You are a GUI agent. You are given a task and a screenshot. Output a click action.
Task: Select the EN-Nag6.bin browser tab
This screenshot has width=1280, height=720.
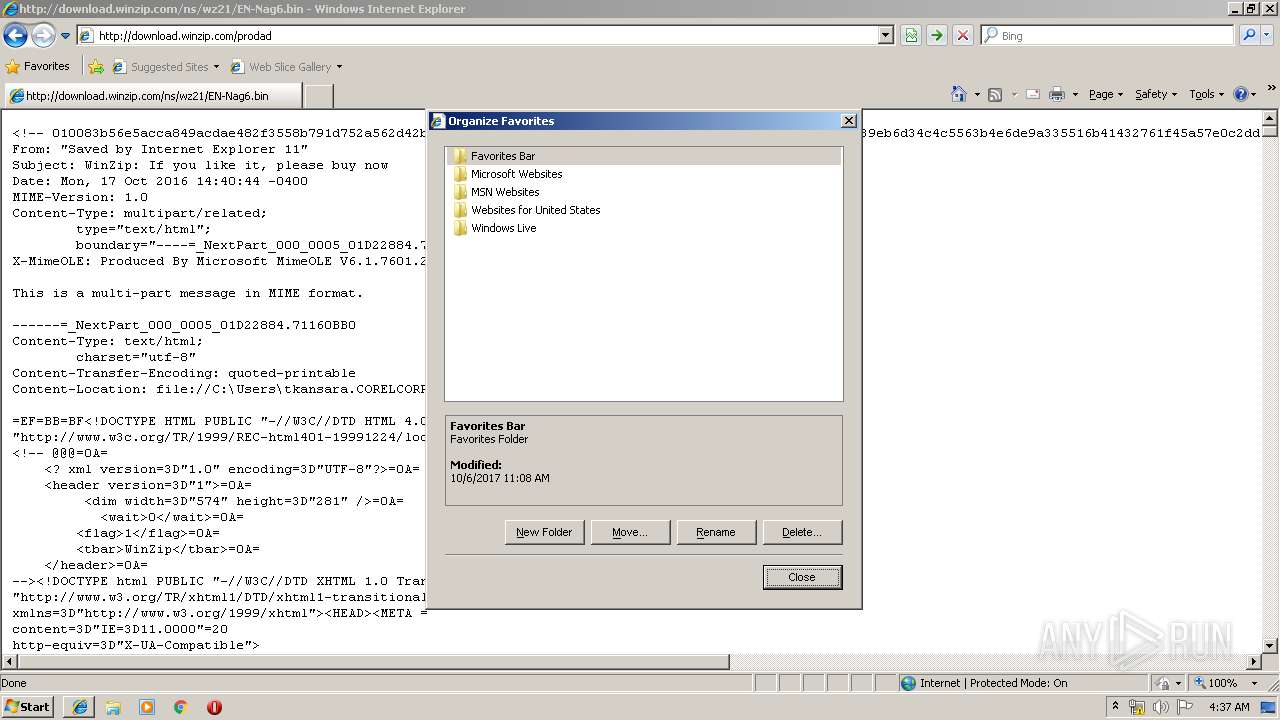pyautogui.click(x=152, y=96)
